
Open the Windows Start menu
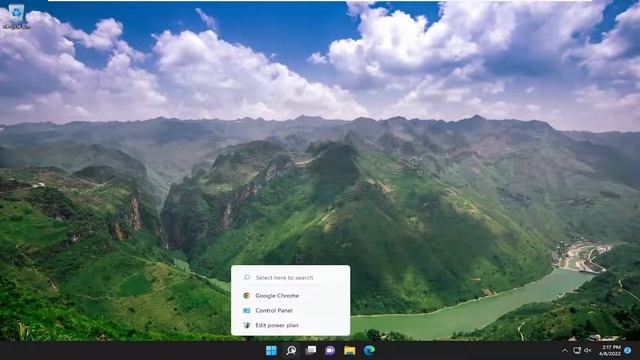point(271,350)
